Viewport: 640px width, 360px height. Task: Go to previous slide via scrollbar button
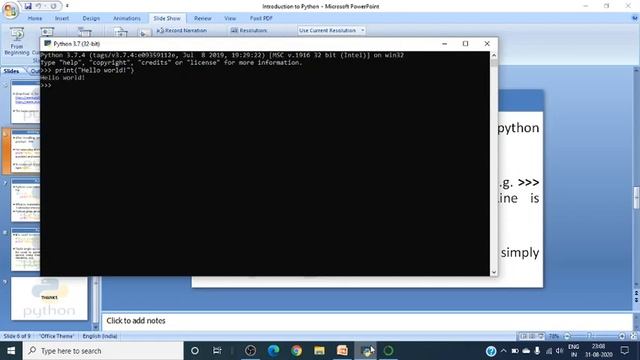(636, 294)
